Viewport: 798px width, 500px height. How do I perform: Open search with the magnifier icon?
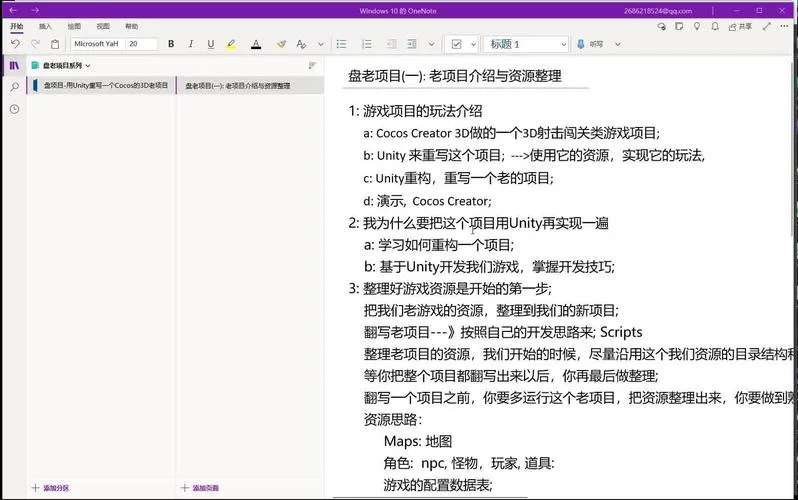(x=14, y=87)
